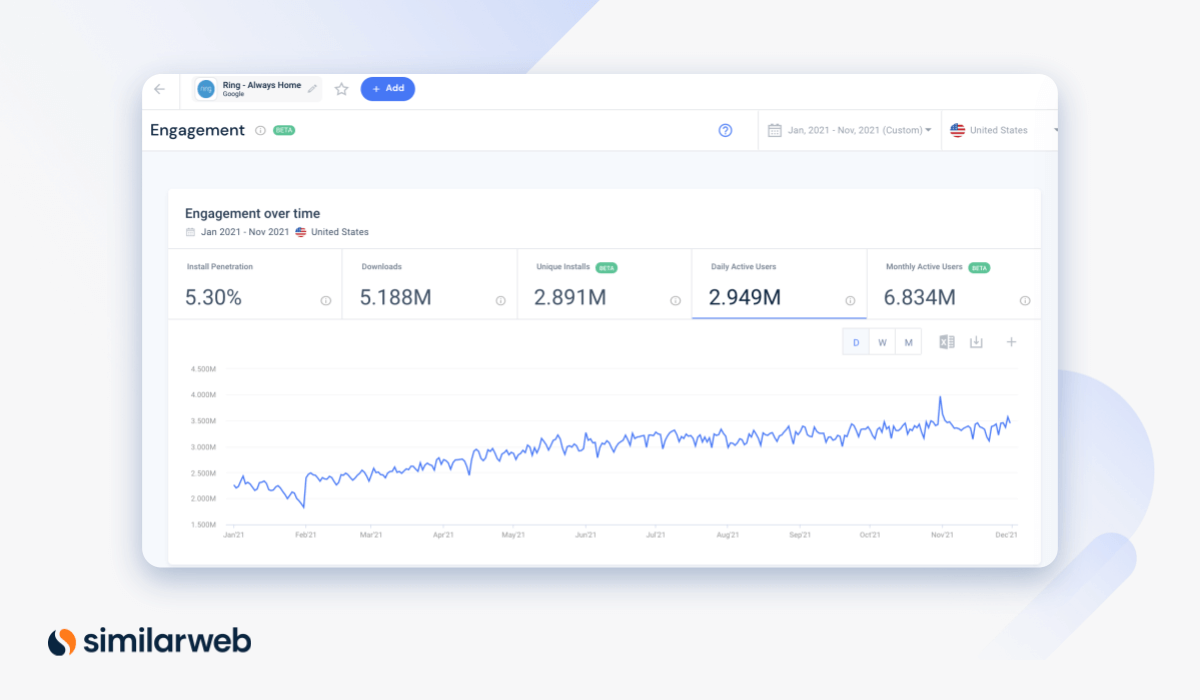Click the Feb'21 axis label
Viewport: 1200px width, 700px height.
pos(304,536)
